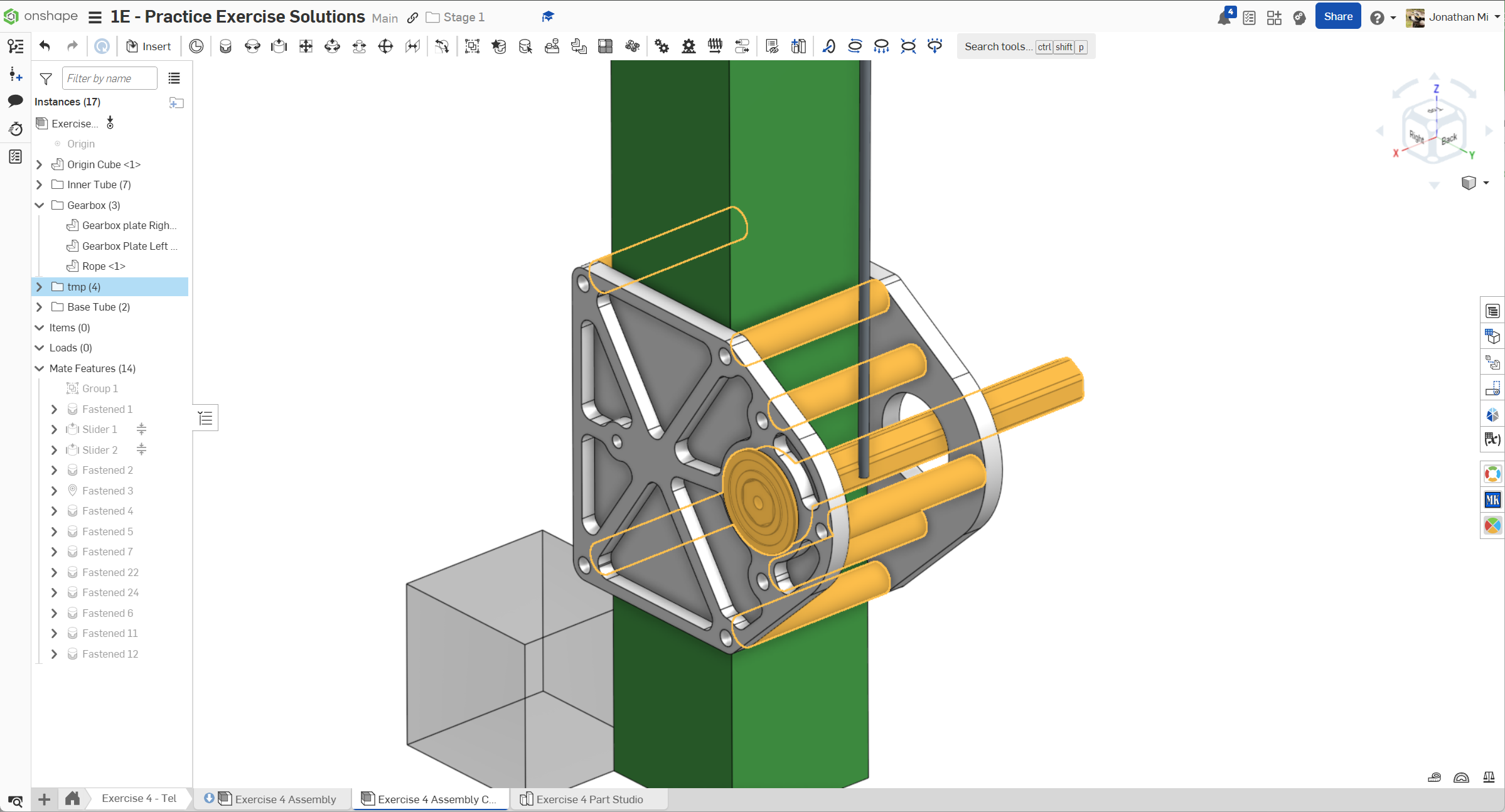Select the Revolute mate tool

pyautogui.click(x=252, y=46)
